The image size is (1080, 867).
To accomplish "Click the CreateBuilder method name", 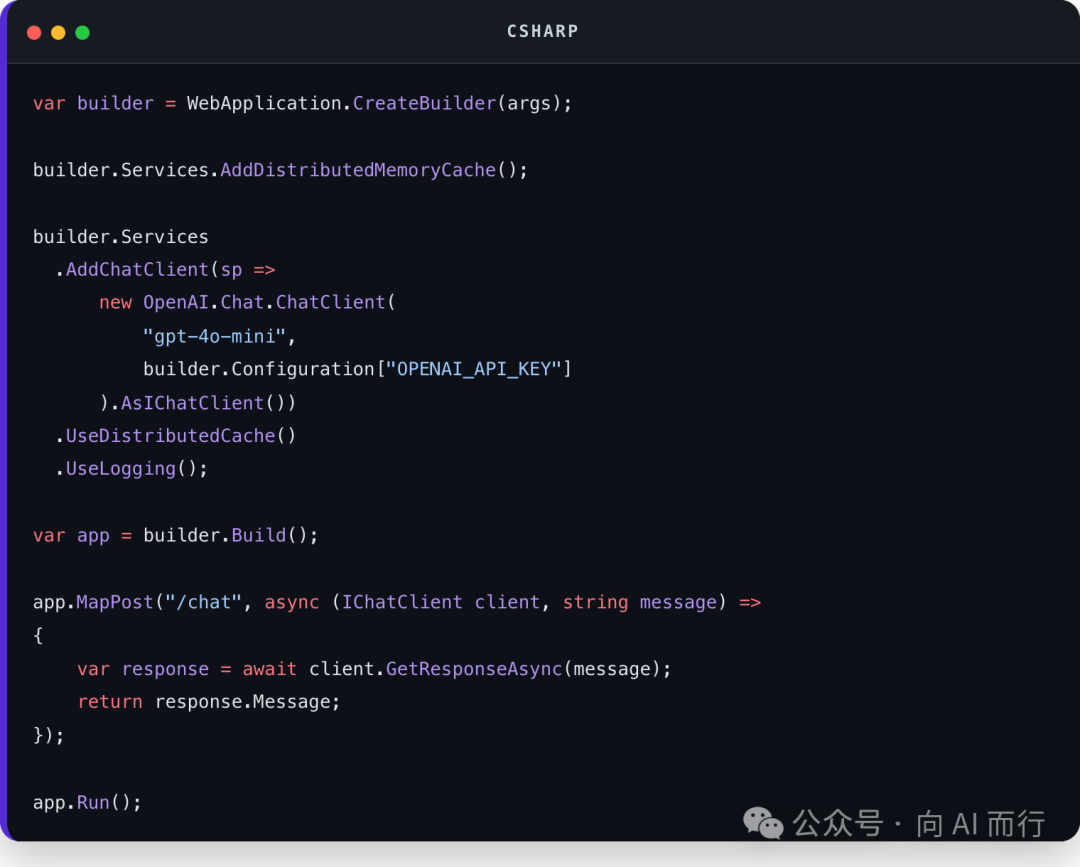I will point(424,103).
